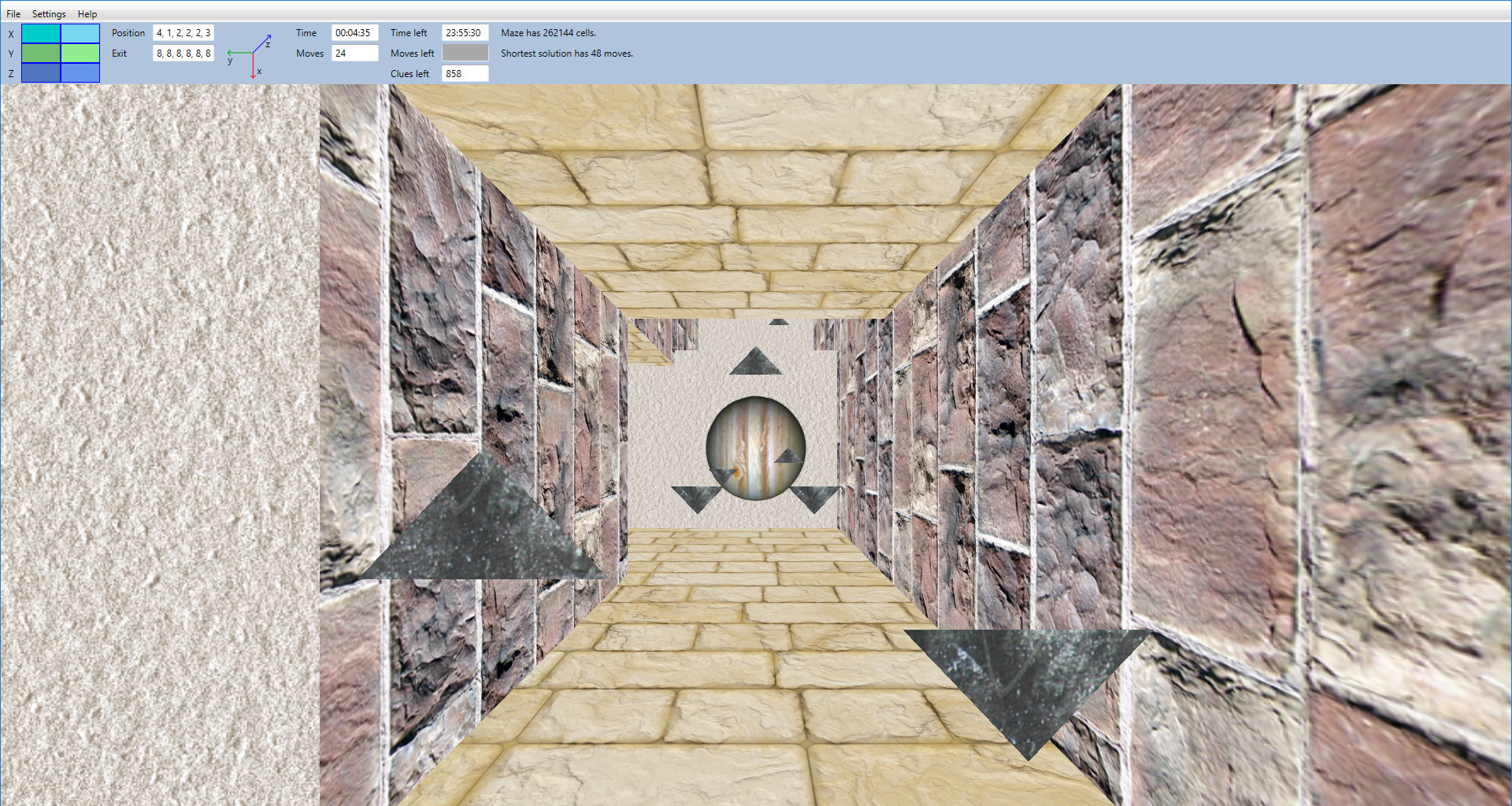Click the green Y color swatch
The height and width of the screenshot is (806, 1512).
pos(41,54)
